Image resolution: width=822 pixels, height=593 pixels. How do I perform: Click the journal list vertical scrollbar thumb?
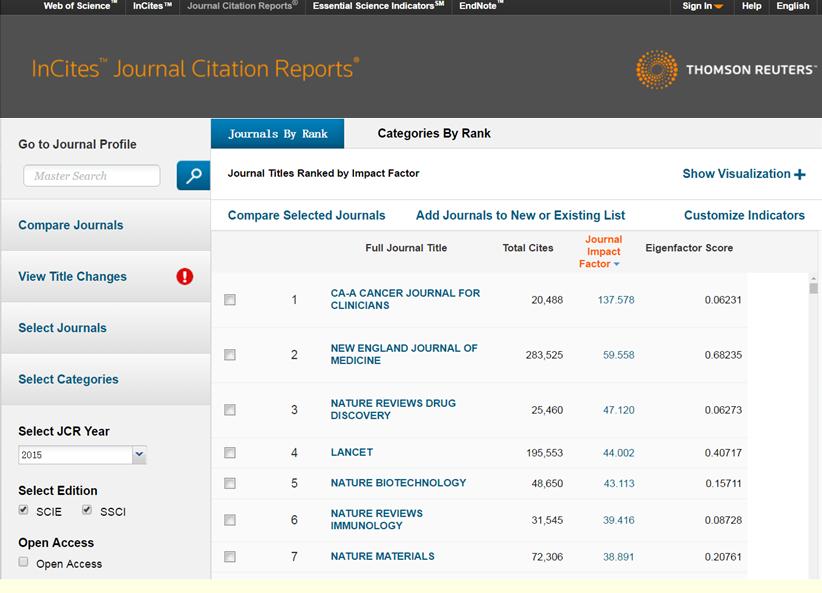tap(813, 288)
